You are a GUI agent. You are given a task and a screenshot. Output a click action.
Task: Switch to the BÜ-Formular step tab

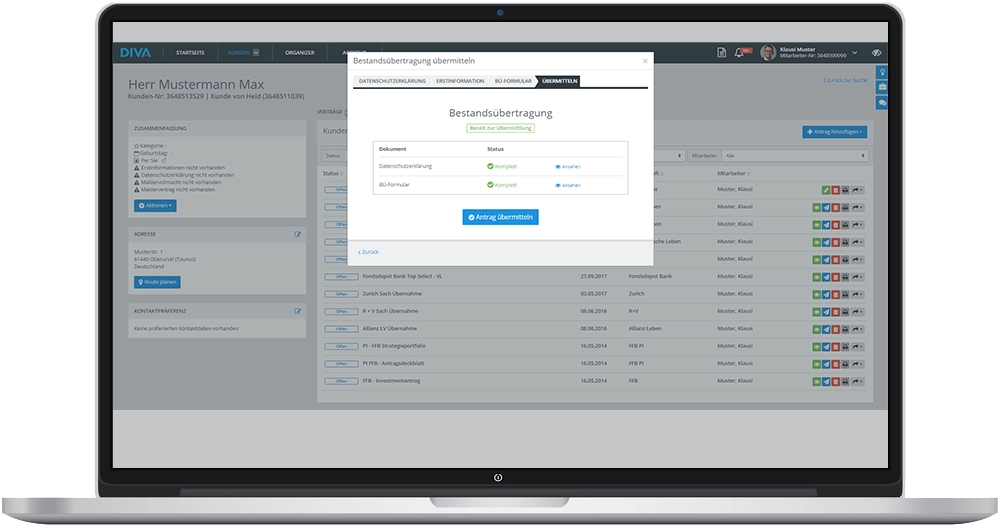pyautogui.click(x=512, y=81)
